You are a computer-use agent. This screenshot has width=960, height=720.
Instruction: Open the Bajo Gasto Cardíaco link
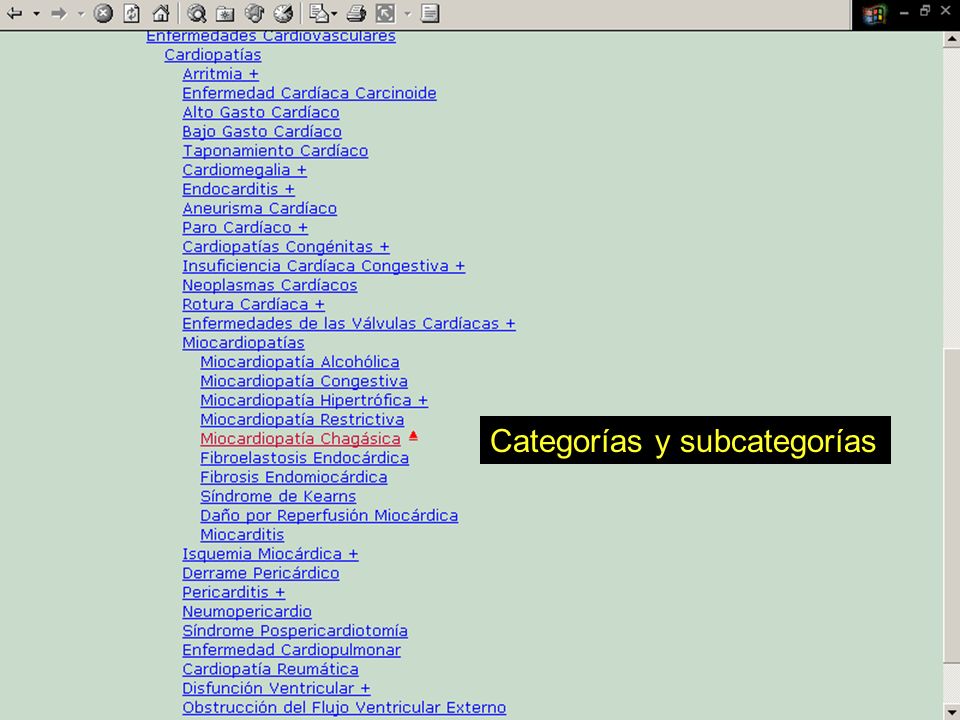pyautogui.click(x=262, y=131)
